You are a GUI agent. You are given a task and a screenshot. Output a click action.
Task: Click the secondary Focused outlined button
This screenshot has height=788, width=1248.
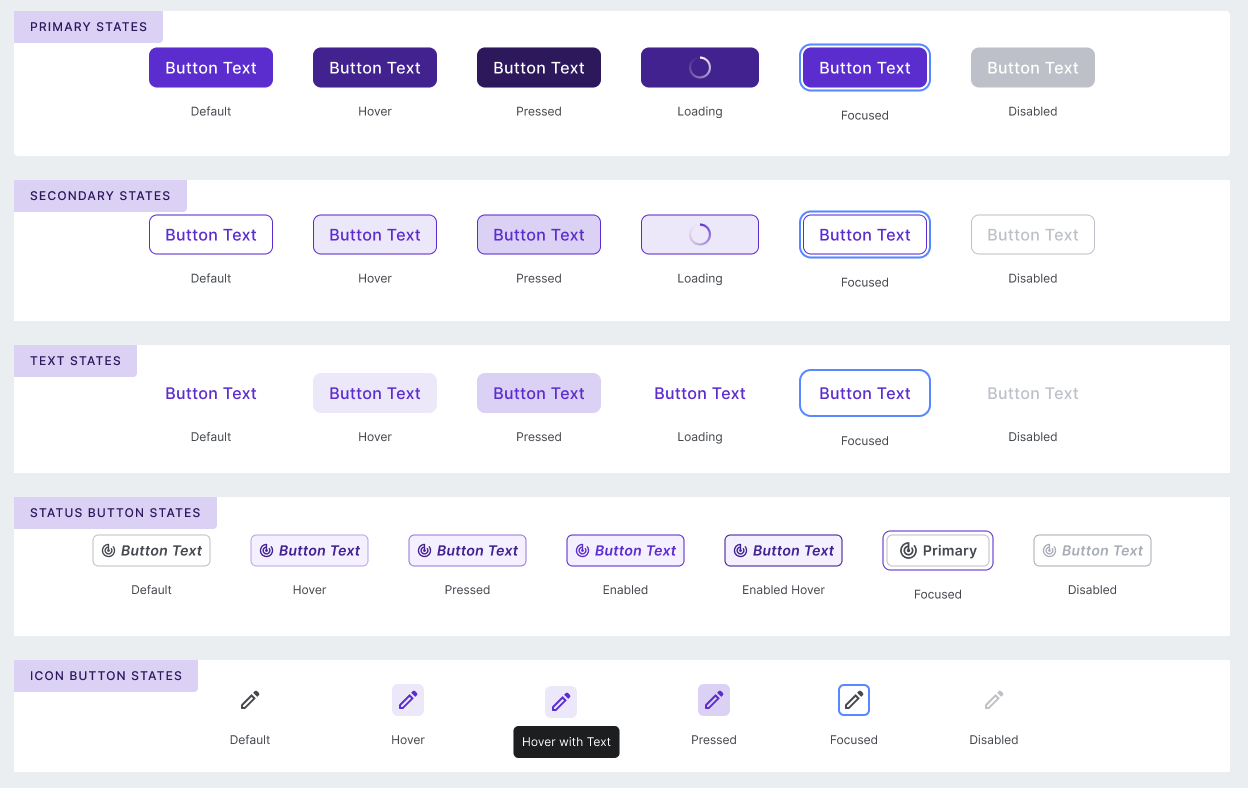click(865, 235)
